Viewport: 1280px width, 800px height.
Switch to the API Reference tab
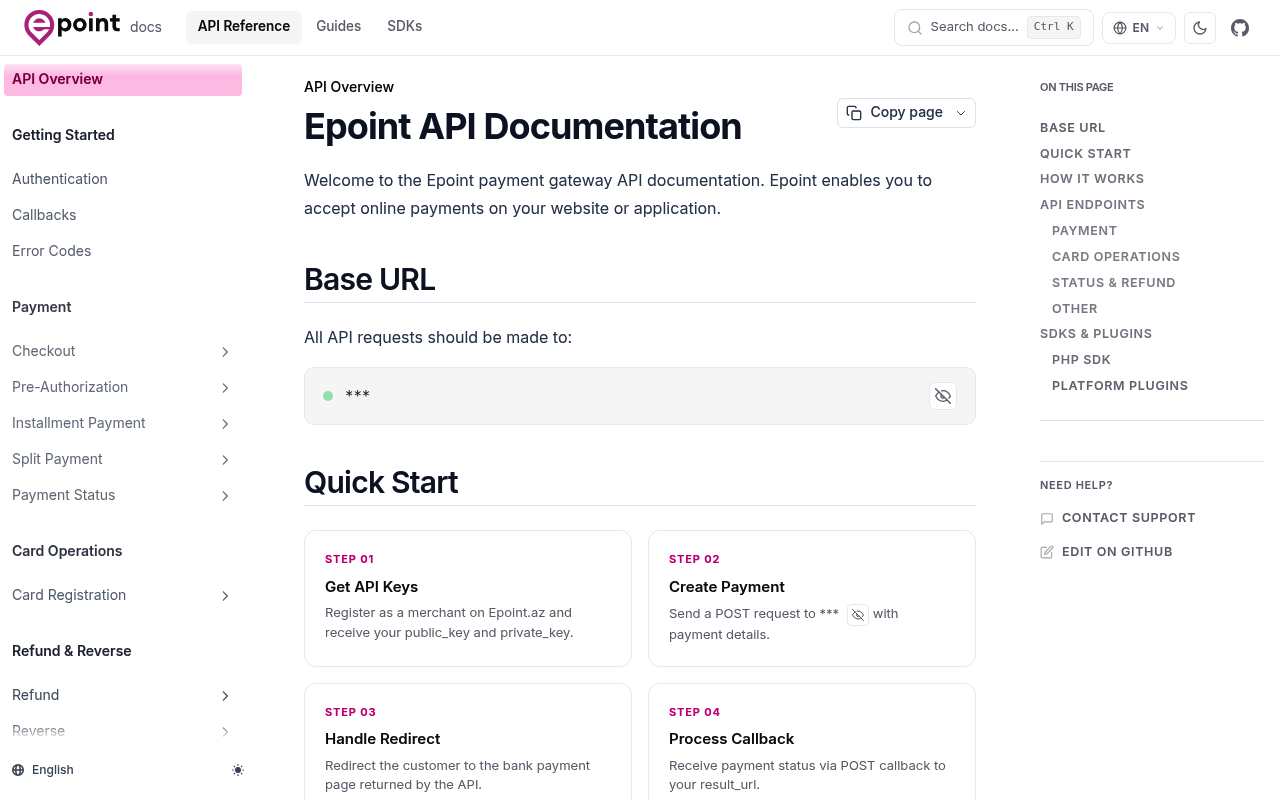point(244,27)
